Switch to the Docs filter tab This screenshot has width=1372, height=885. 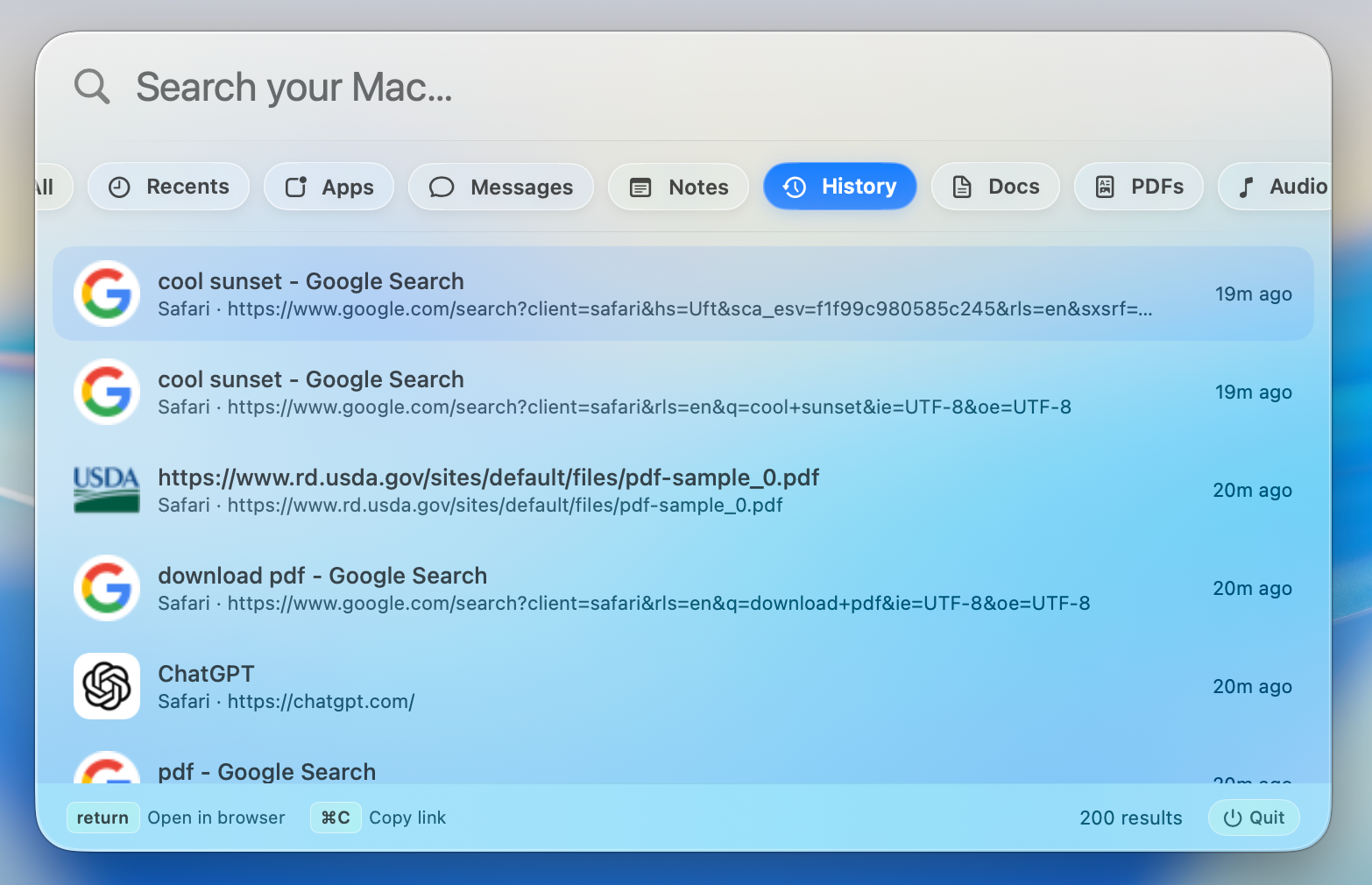[x=995, y=187]
